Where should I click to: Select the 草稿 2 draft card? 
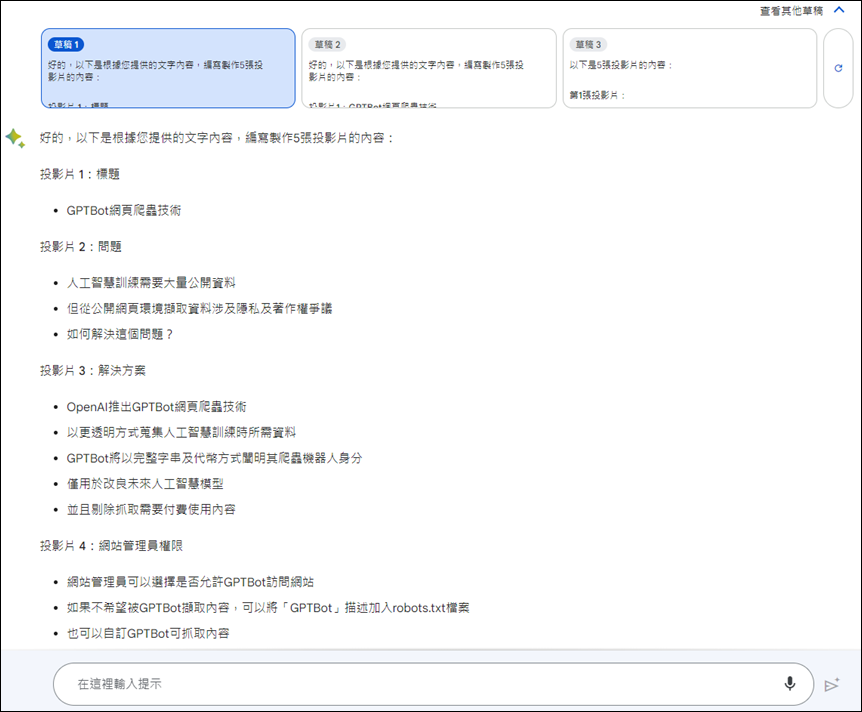click(429, 68)
